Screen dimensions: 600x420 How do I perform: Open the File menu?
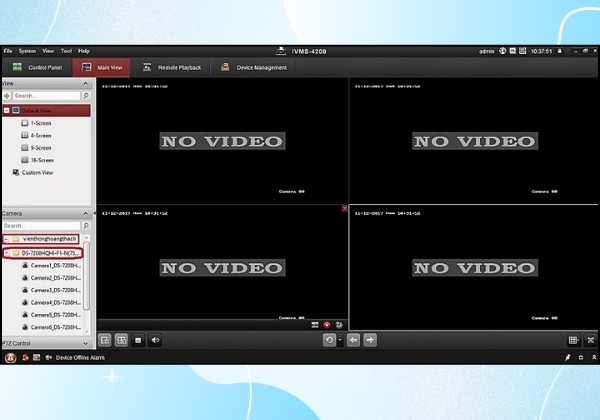[x=8, y=51]
